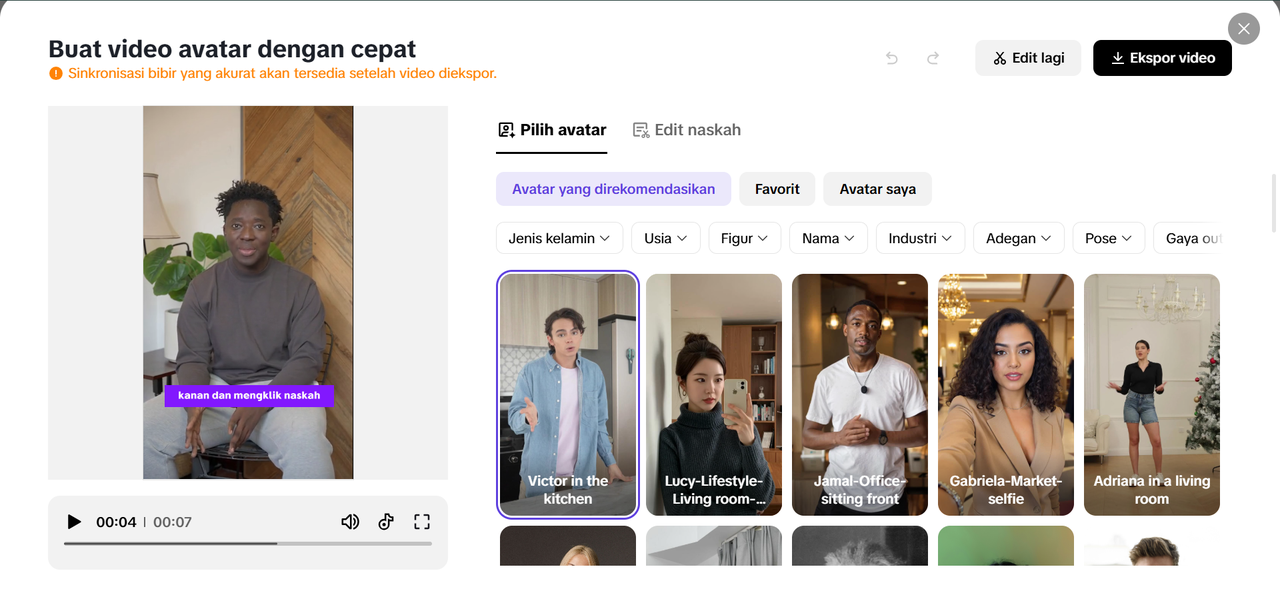Click the orange lip sync warning icon
Image resolution: width=1280 pixels, height=593 pixels.
(56, 74)
